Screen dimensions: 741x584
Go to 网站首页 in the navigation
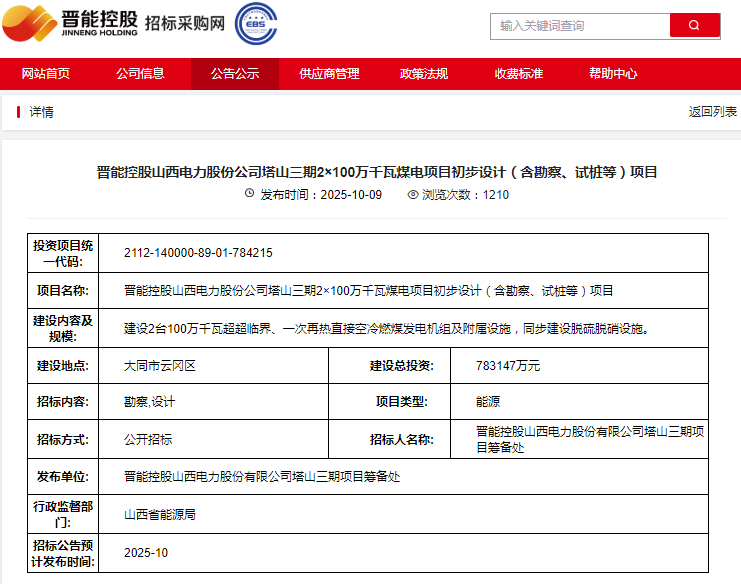click(45, 74)
